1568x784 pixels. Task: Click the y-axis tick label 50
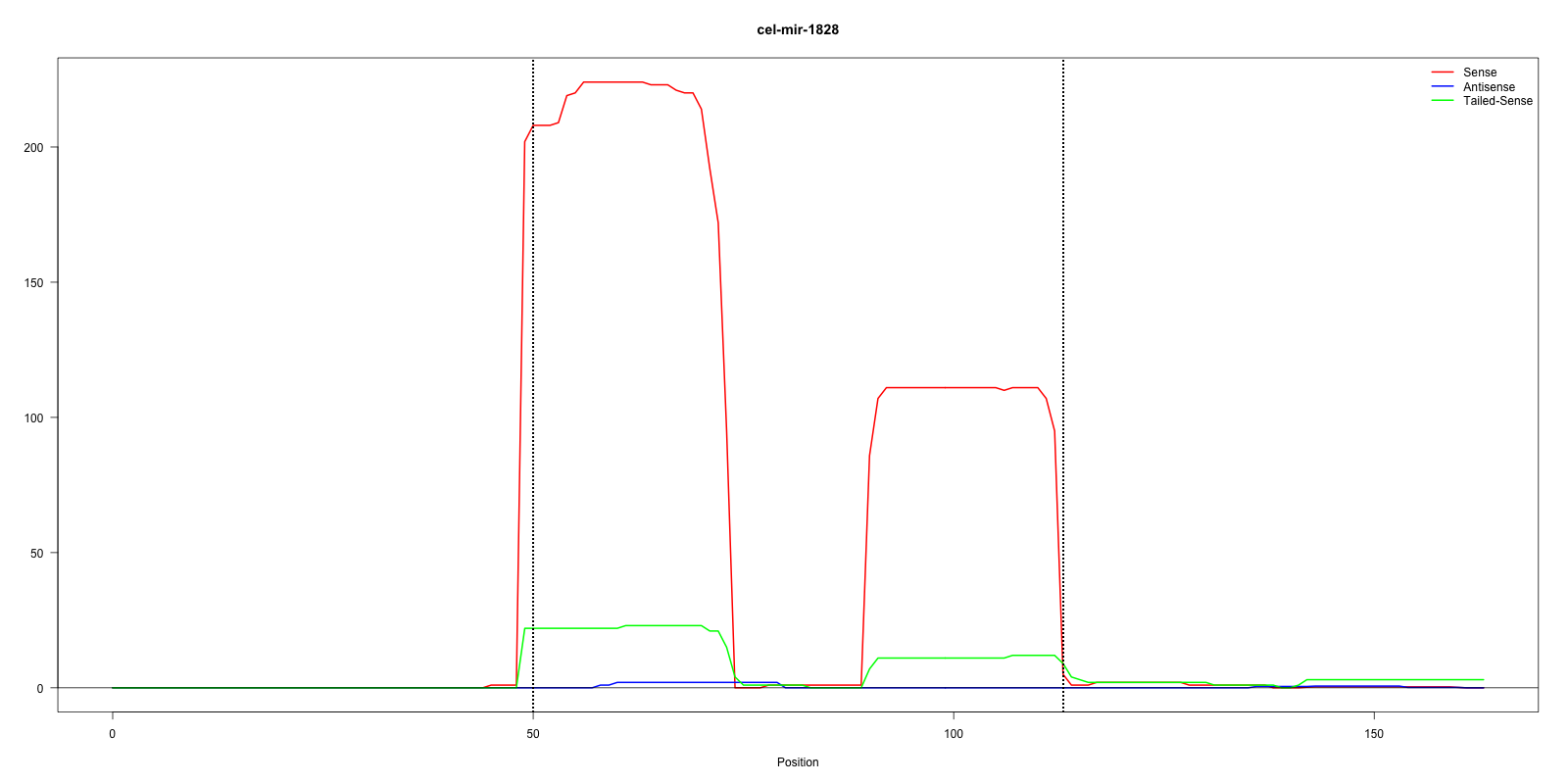click(36, 553)
